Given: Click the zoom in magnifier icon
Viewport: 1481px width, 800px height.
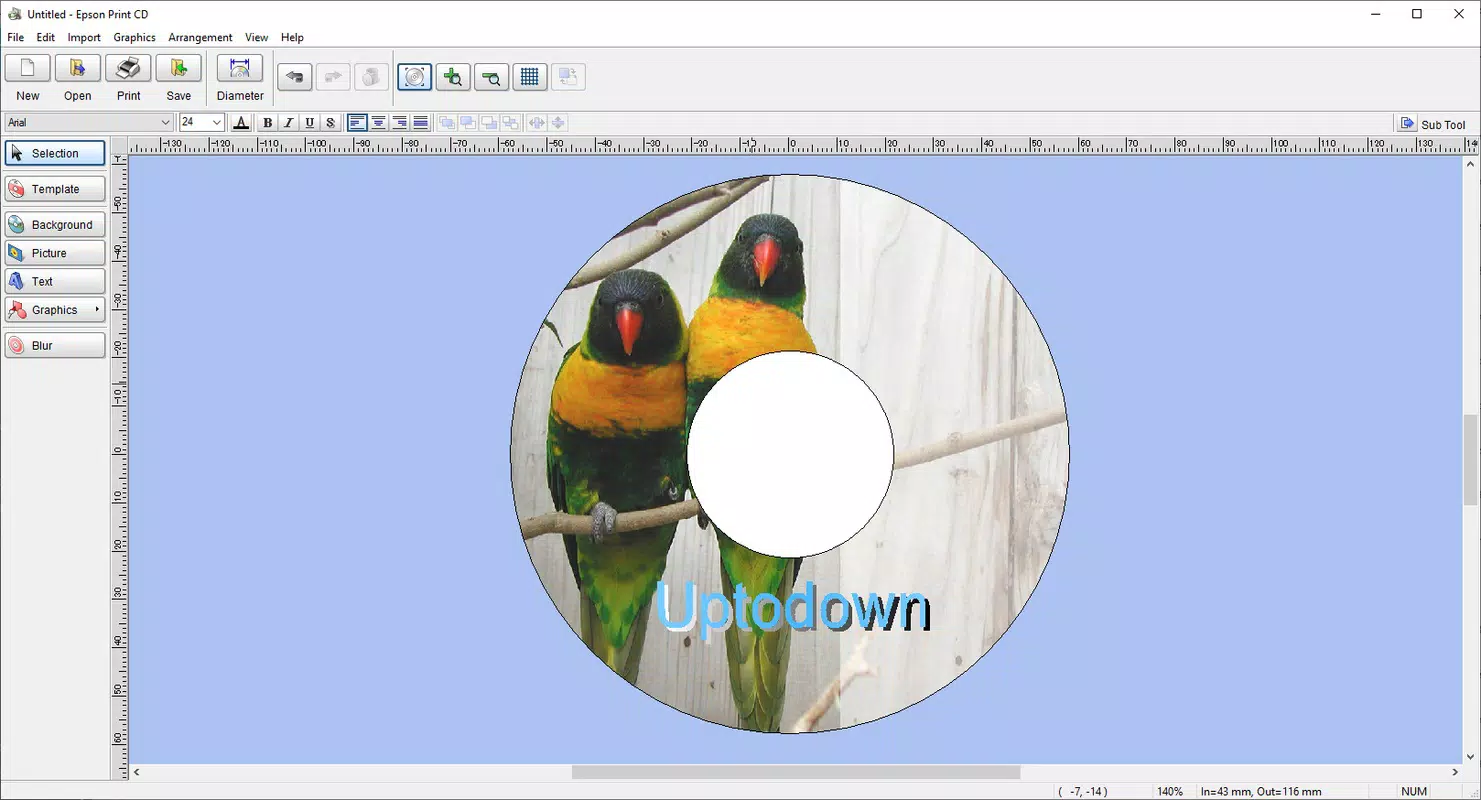Looking at the screenshot, I should coord(453,77).
